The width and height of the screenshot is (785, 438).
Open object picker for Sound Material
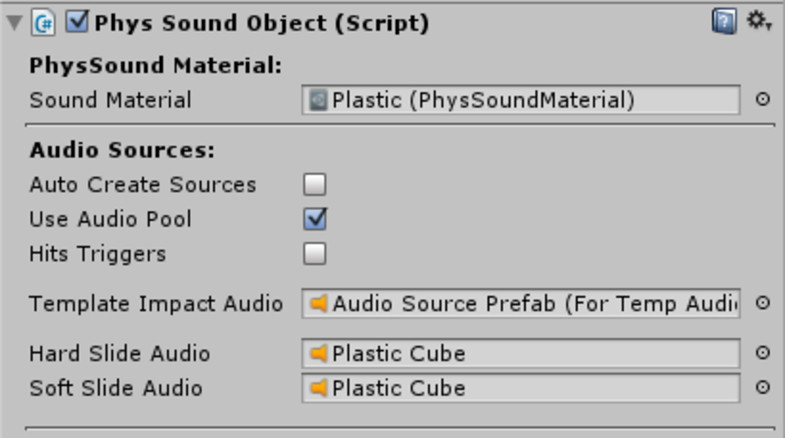pos(762,99)
